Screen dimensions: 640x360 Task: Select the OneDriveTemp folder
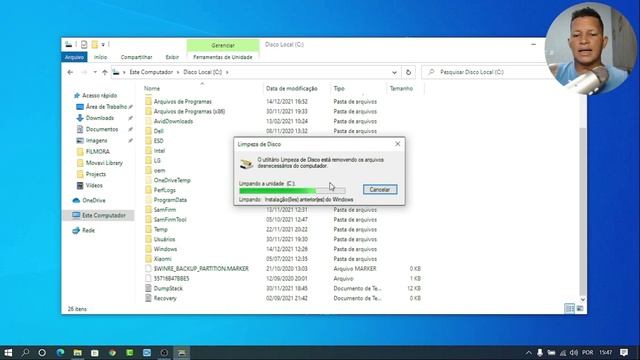point(172,180)
